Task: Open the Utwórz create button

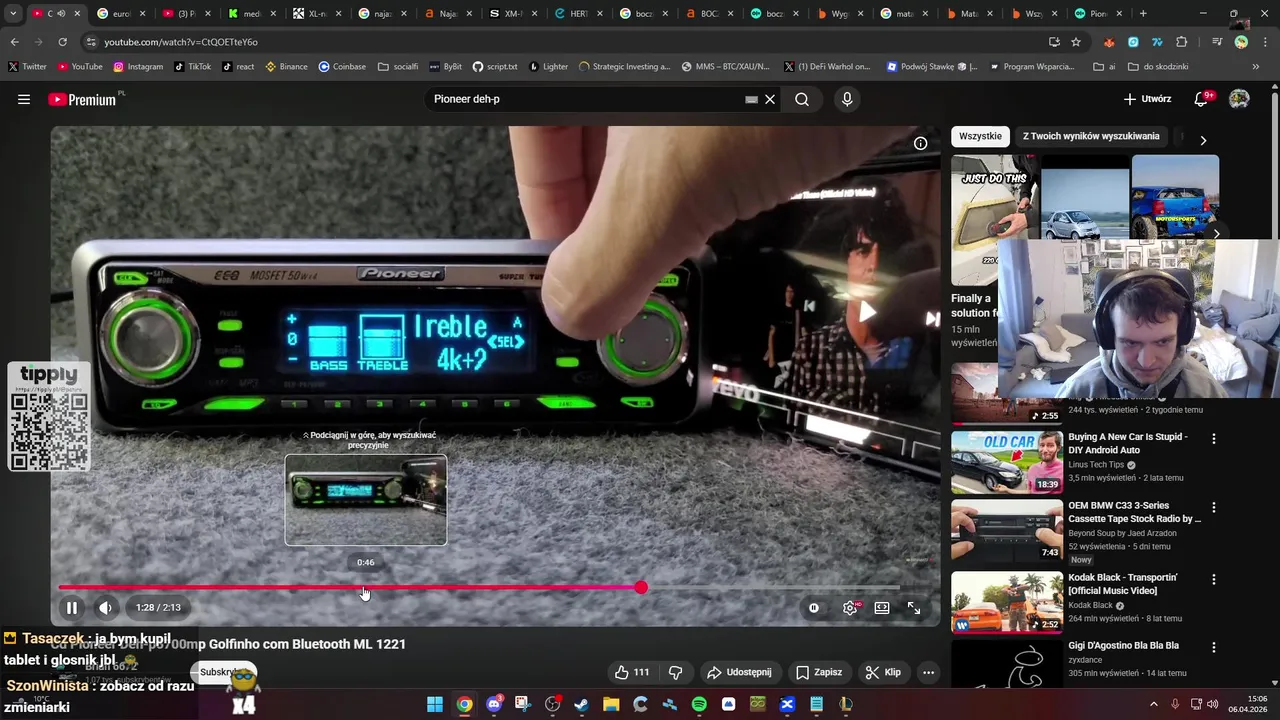Action: tap(1147, 99)
